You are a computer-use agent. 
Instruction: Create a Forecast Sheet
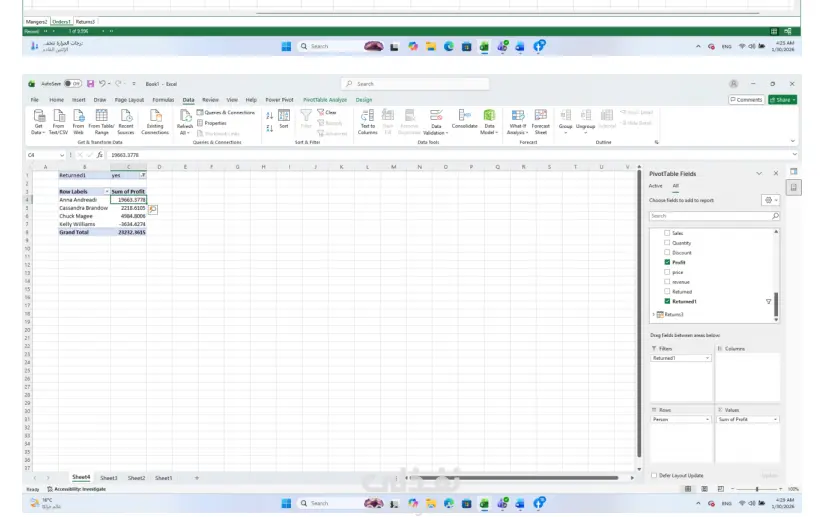click(540, 122)
